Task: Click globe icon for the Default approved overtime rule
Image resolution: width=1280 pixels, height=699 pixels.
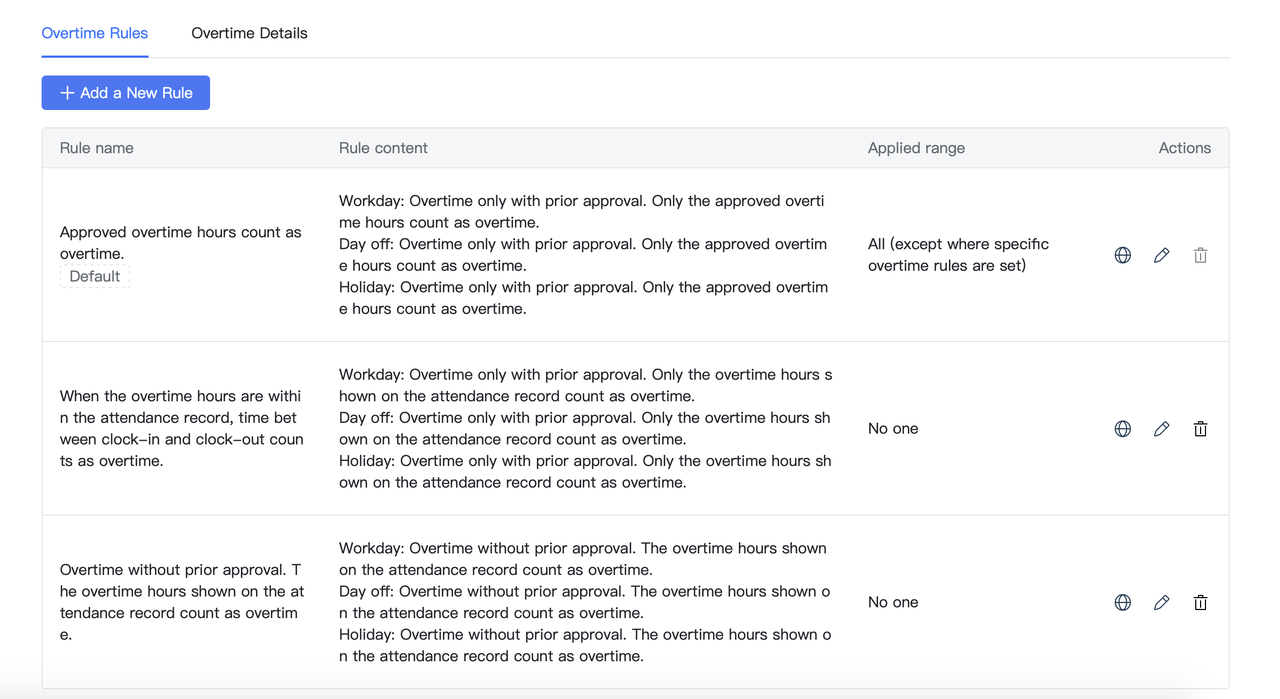Action: (1123, 255)
